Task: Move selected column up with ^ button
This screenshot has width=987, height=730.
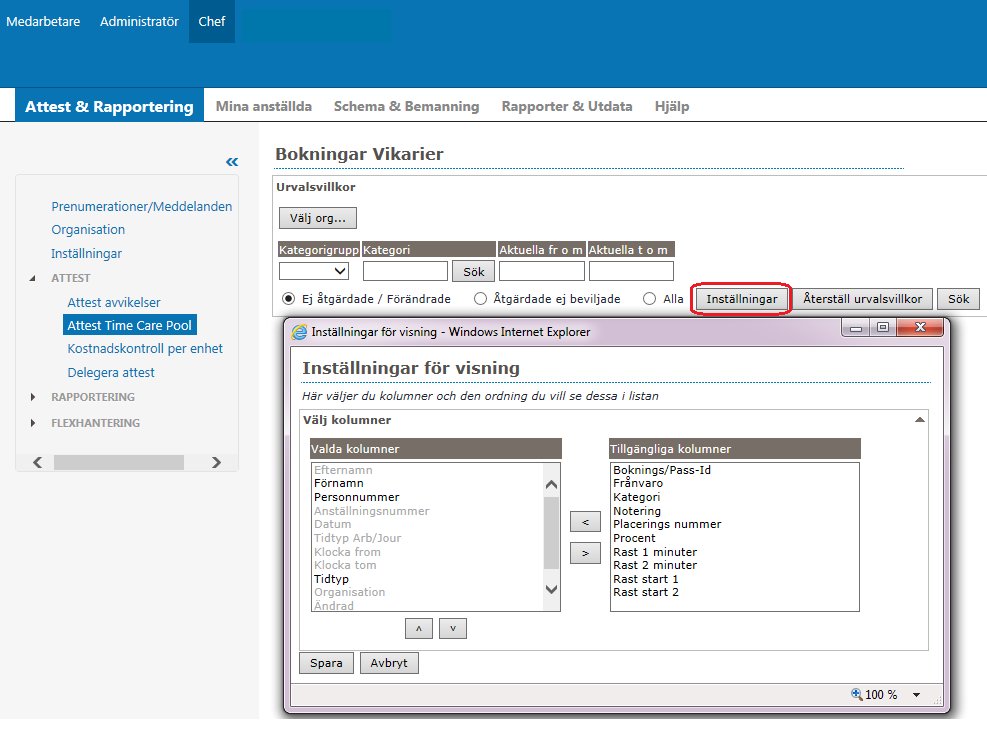Action: [x=419, y=628]
